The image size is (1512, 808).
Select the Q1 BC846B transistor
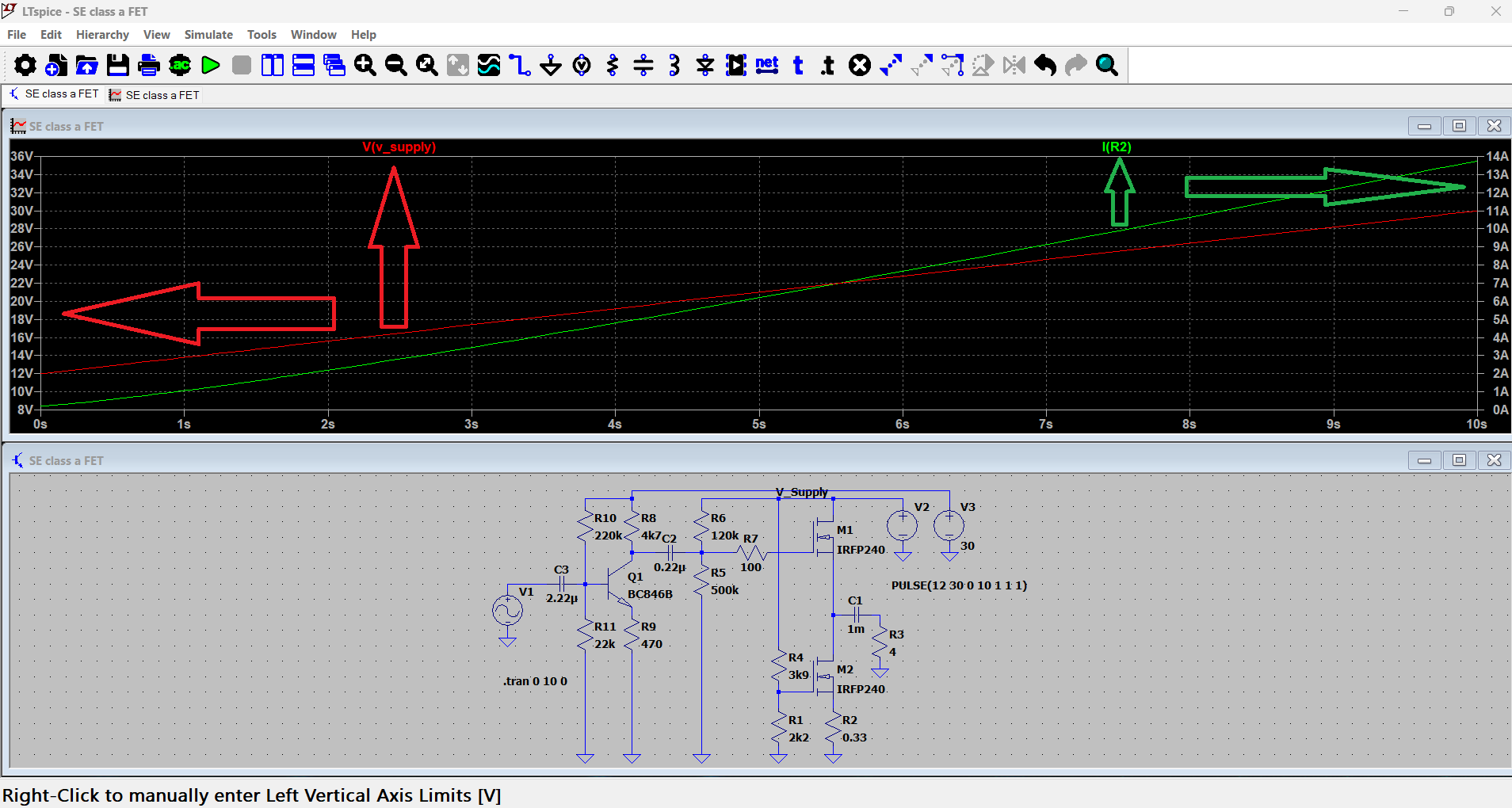click(621, 585)
